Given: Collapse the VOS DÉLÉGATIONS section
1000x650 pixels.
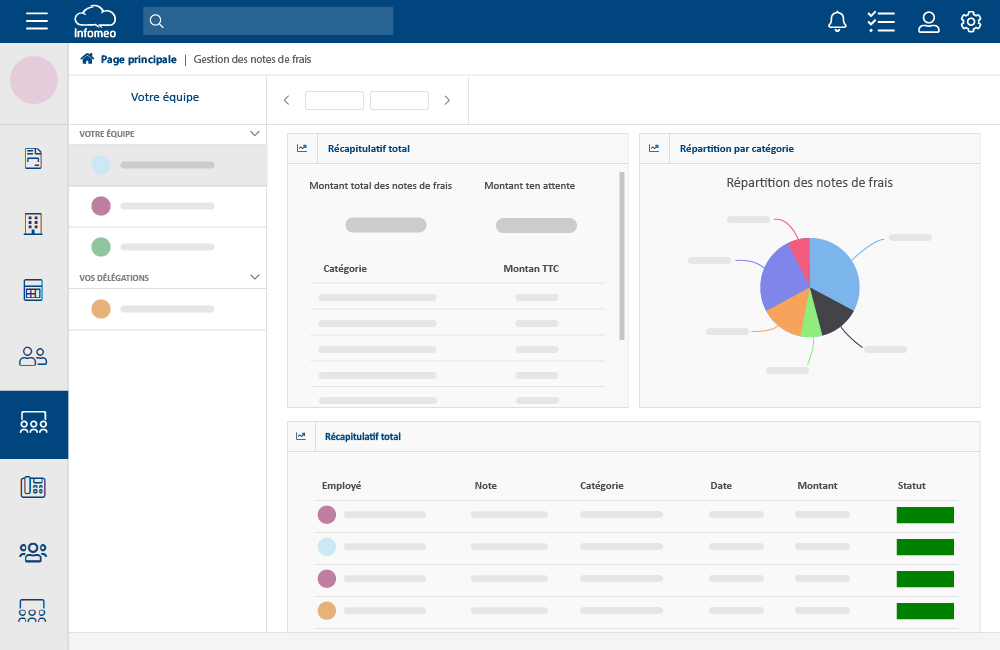Looking at the screenshot, I should (255, 277).
